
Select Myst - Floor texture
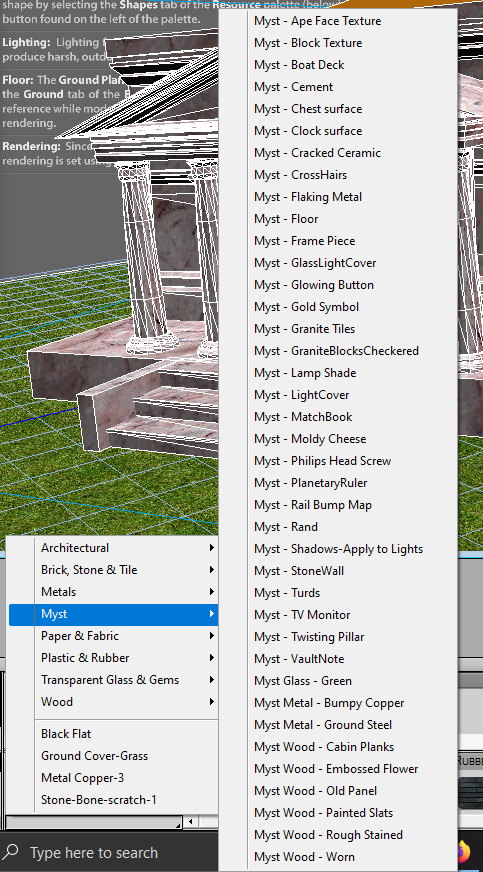pyautogui.click(x=338, y=219)
